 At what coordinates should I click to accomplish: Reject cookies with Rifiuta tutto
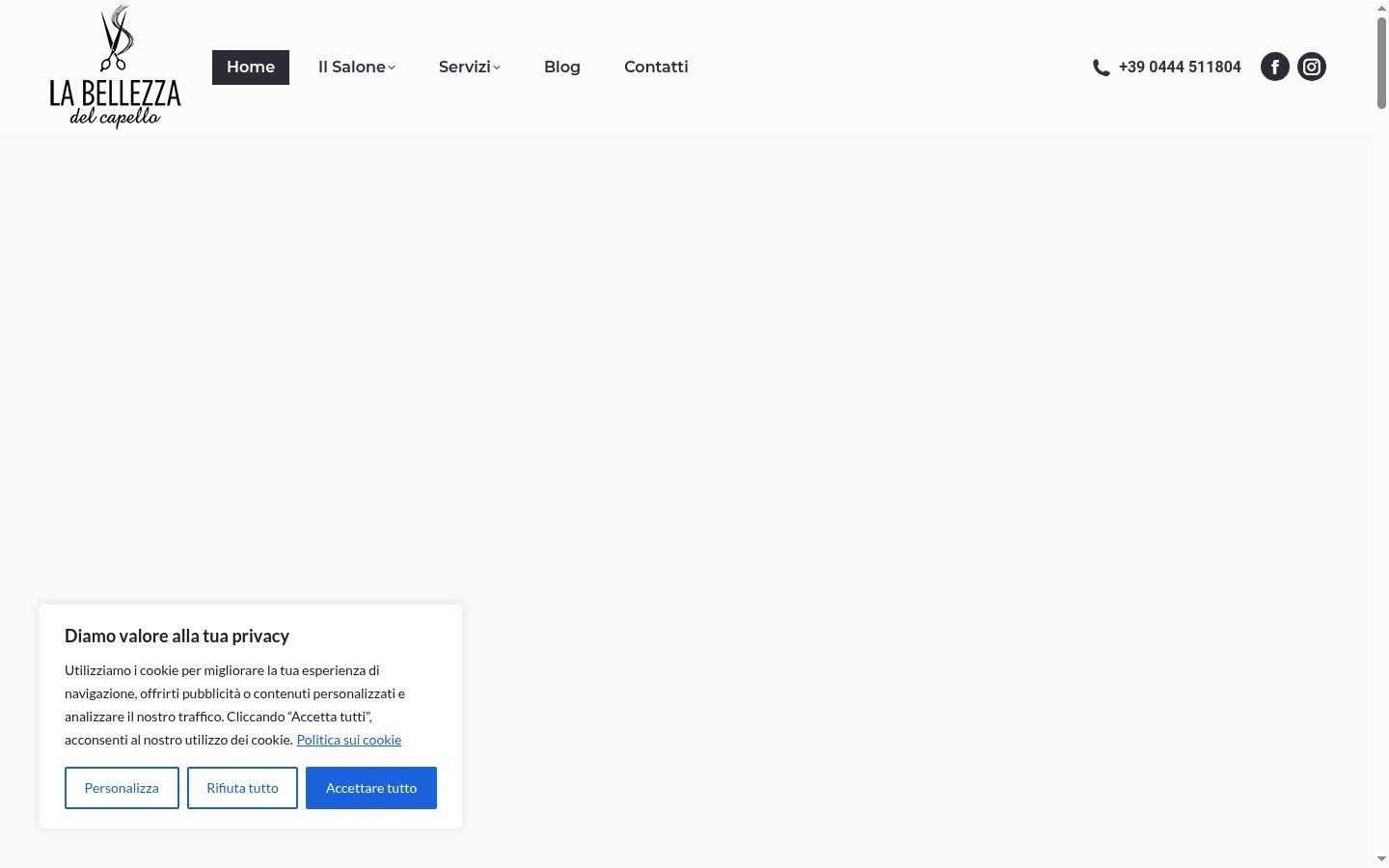(242, 788)
